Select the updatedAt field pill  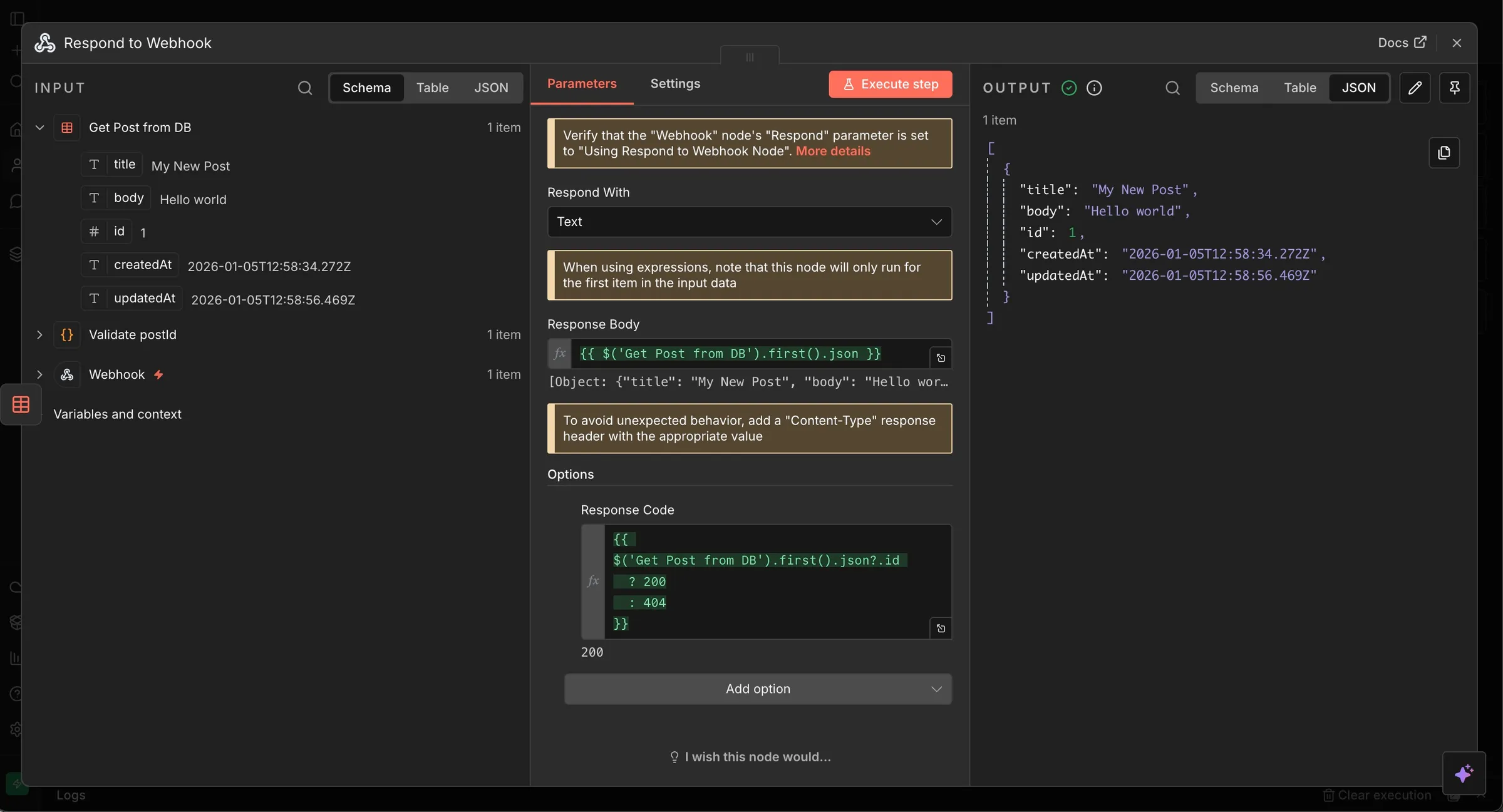point(132,298)
